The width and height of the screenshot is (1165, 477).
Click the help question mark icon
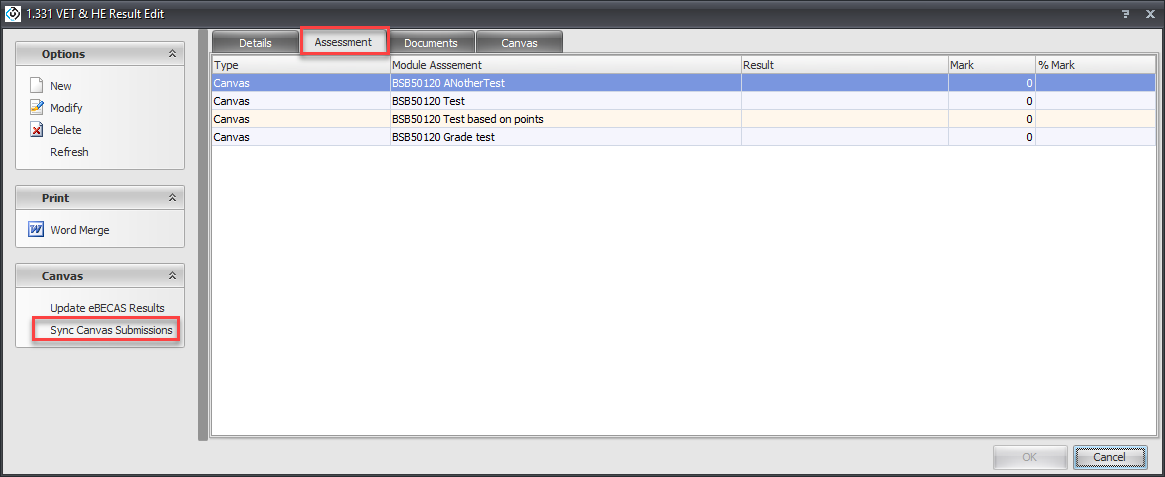click(1126, 14)
